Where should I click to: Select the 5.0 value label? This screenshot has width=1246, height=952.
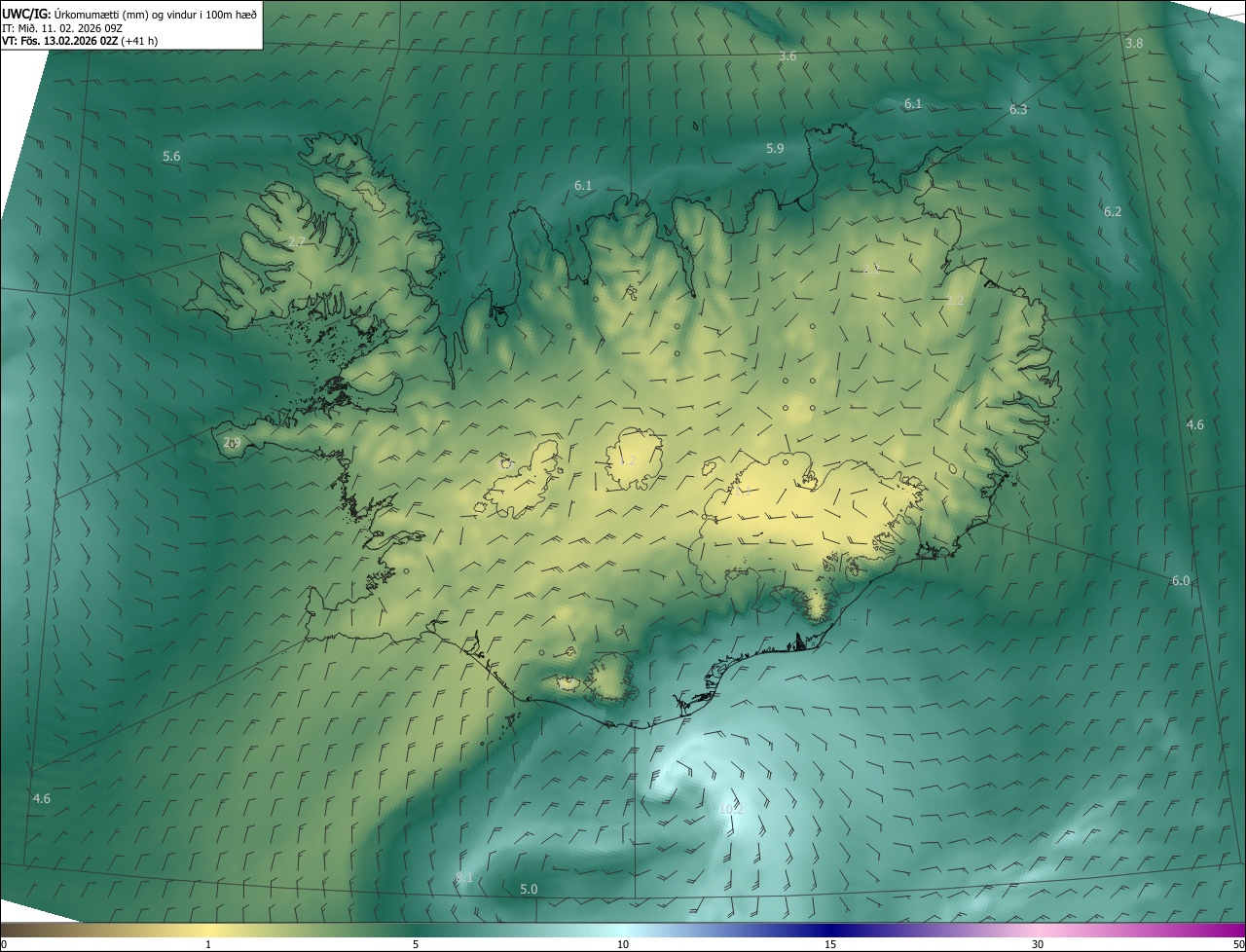(x=529, y=889)
